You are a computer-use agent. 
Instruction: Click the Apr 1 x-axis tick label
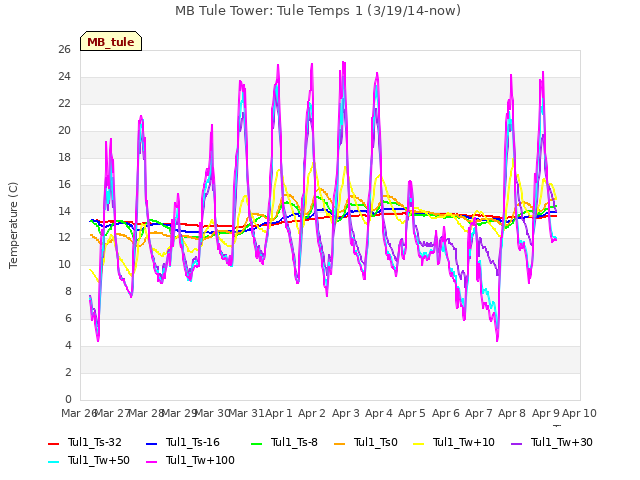pos(279,413)
